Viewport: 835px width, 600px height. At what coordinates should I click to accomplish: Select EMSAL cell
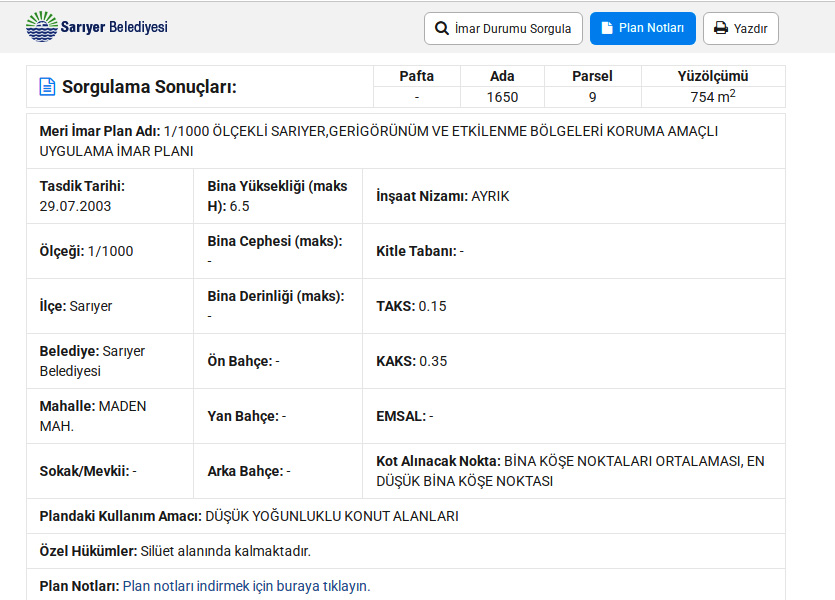point(574,416)
